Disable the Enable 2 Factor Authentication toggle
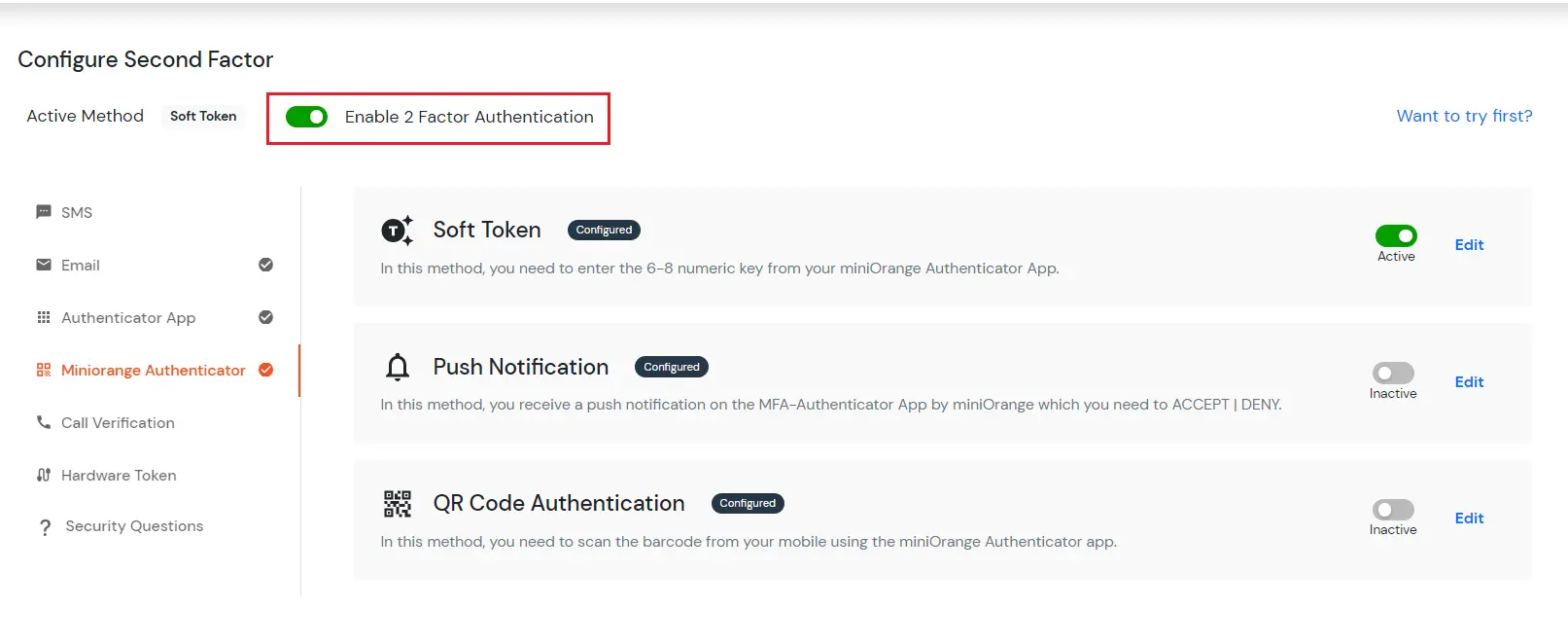Image resolution: width=1568 pixels, height=644 pixels. tap(307, 117)
